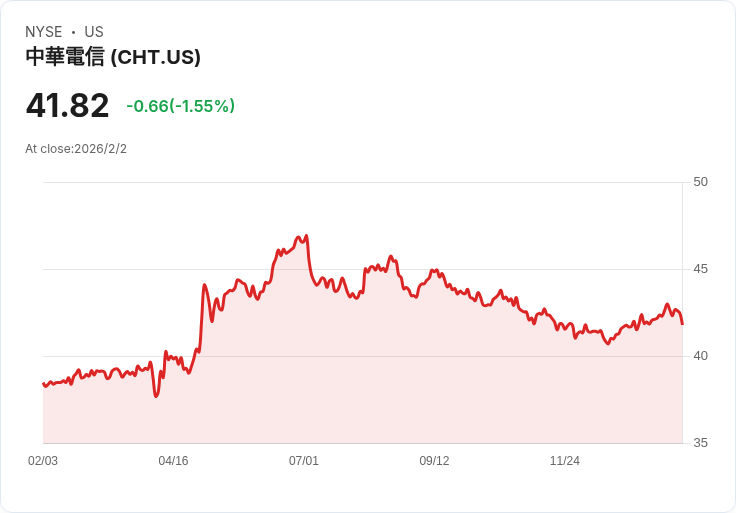Open the 中華電信 (CHT.US) stock title

coord(113,57)
